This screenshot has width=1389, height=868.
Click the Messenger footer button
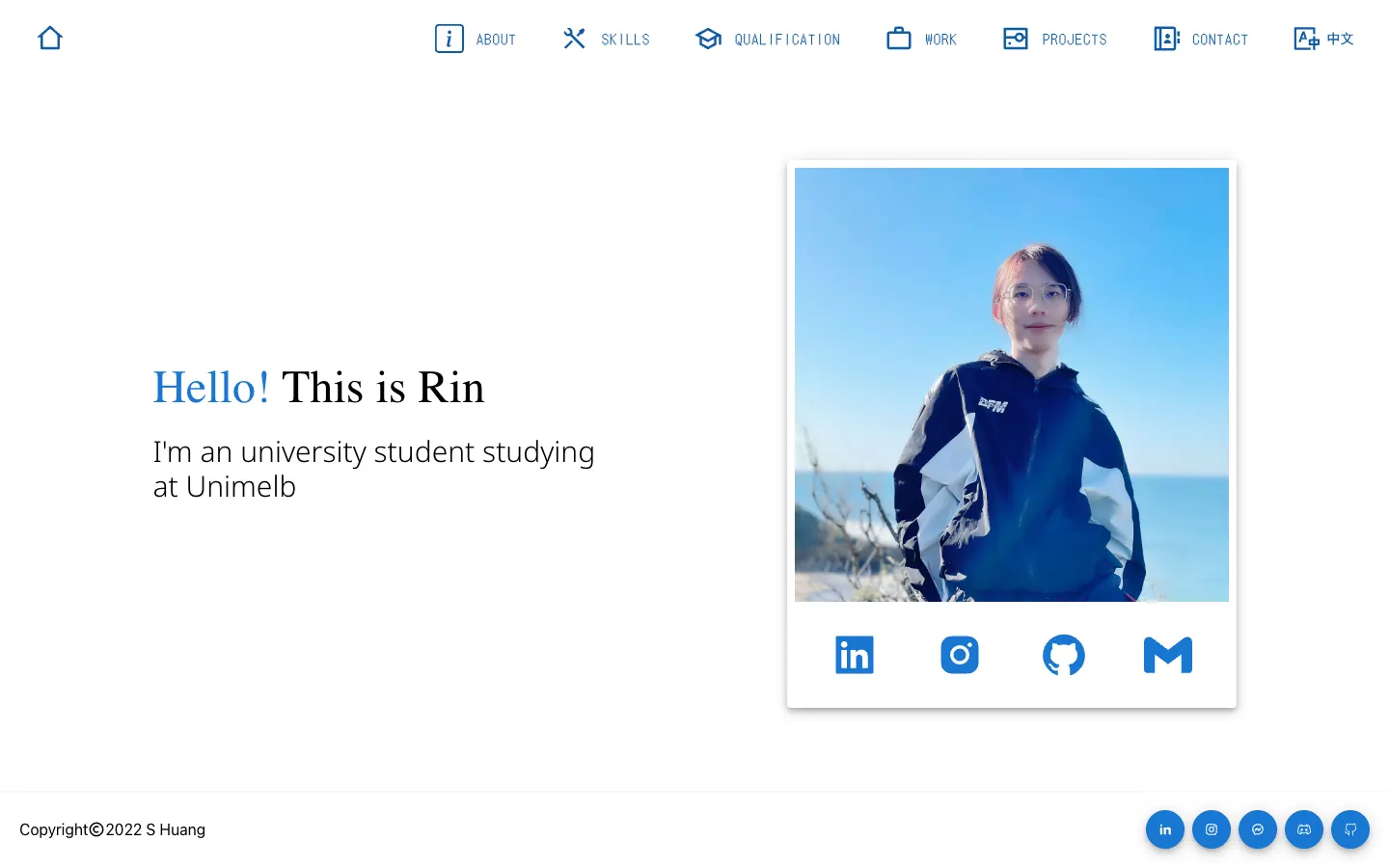click(x=1258, y=829)
